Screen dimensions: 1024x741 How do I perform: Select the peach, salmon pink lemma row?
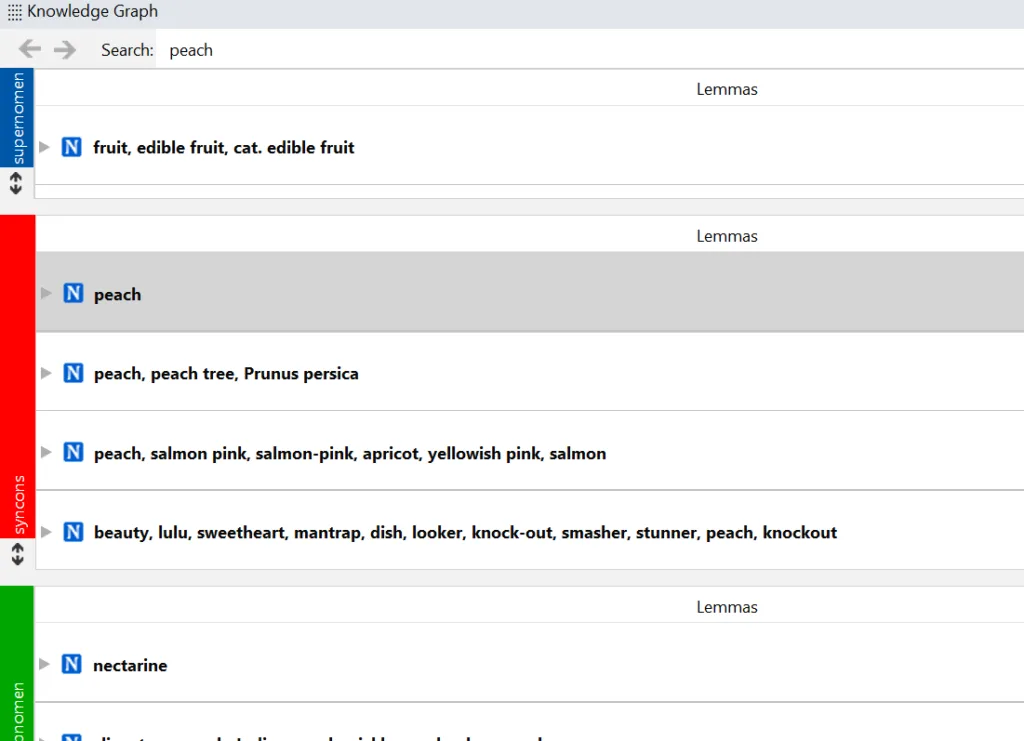point(350,453)
